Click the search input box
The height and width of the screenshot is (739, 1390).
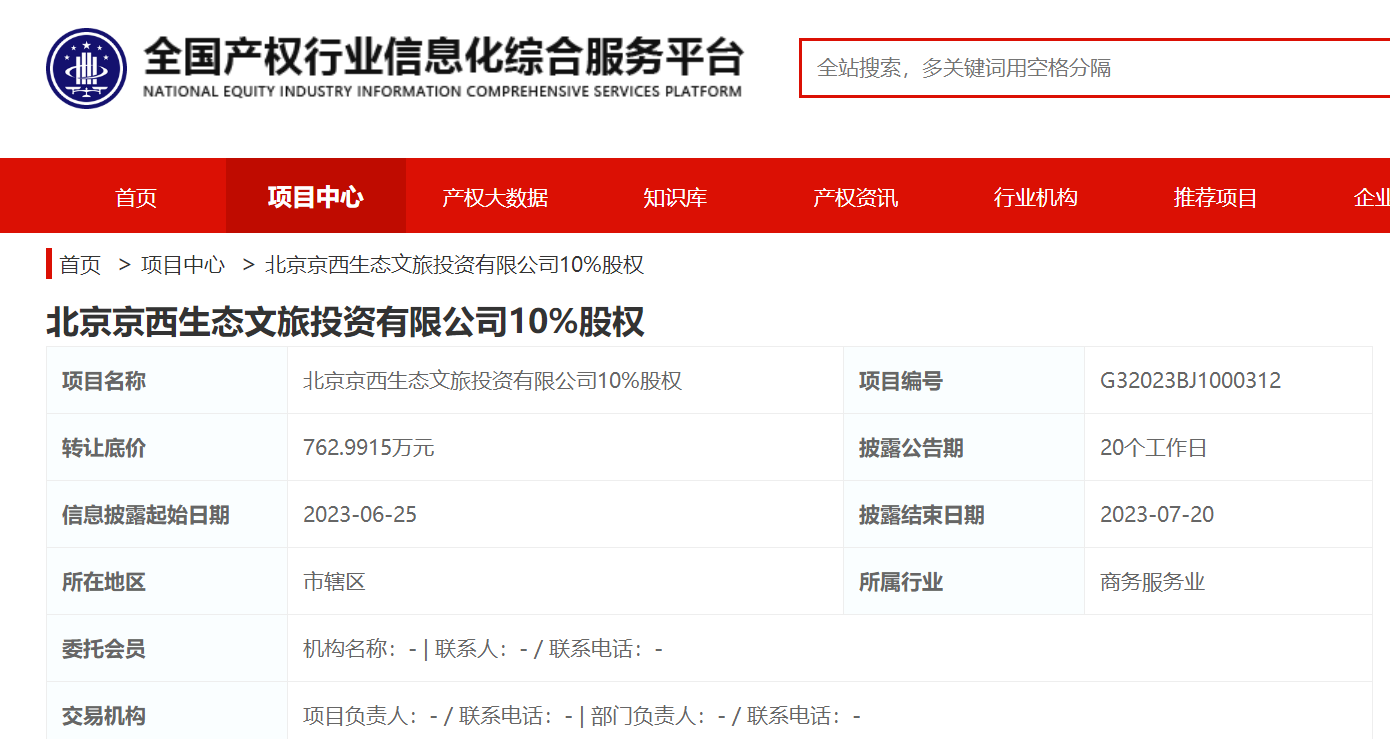click(x=1090, y=68)
